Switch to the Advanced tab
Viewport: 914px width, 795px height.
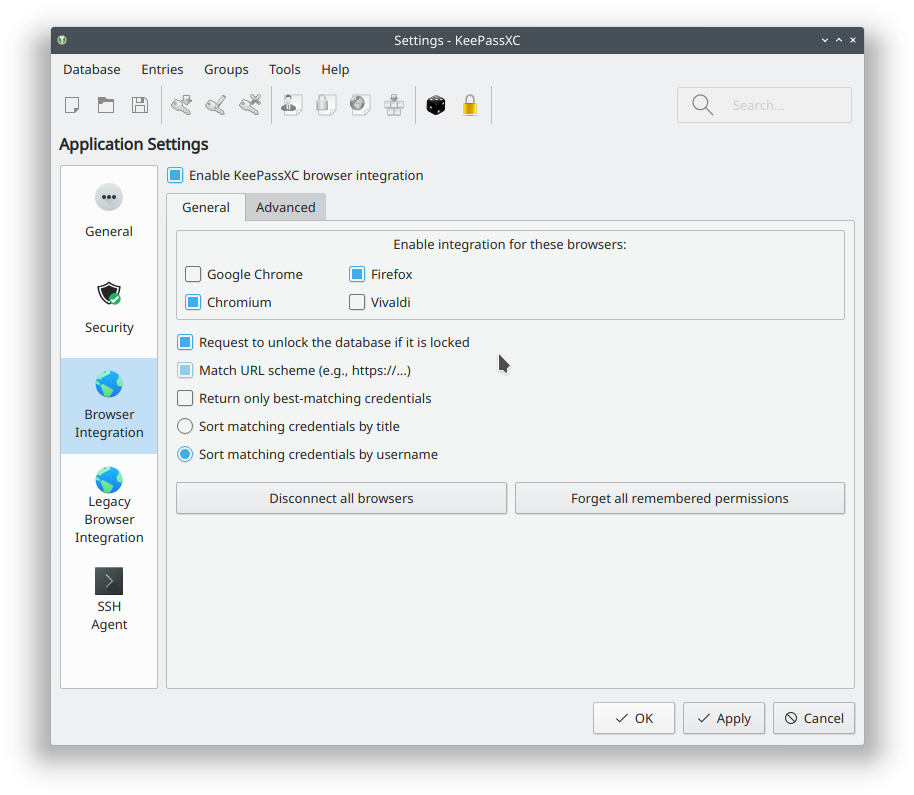285,207
